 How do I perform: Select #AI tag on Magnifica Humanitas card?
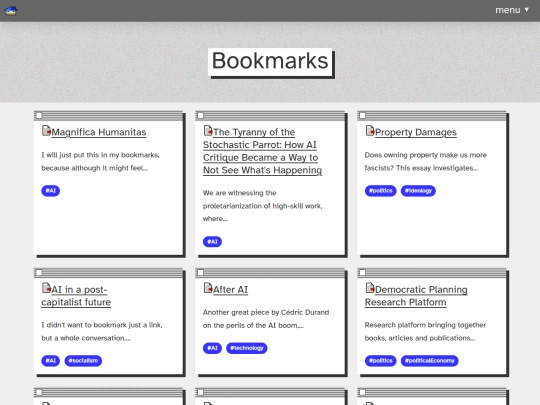51,191
